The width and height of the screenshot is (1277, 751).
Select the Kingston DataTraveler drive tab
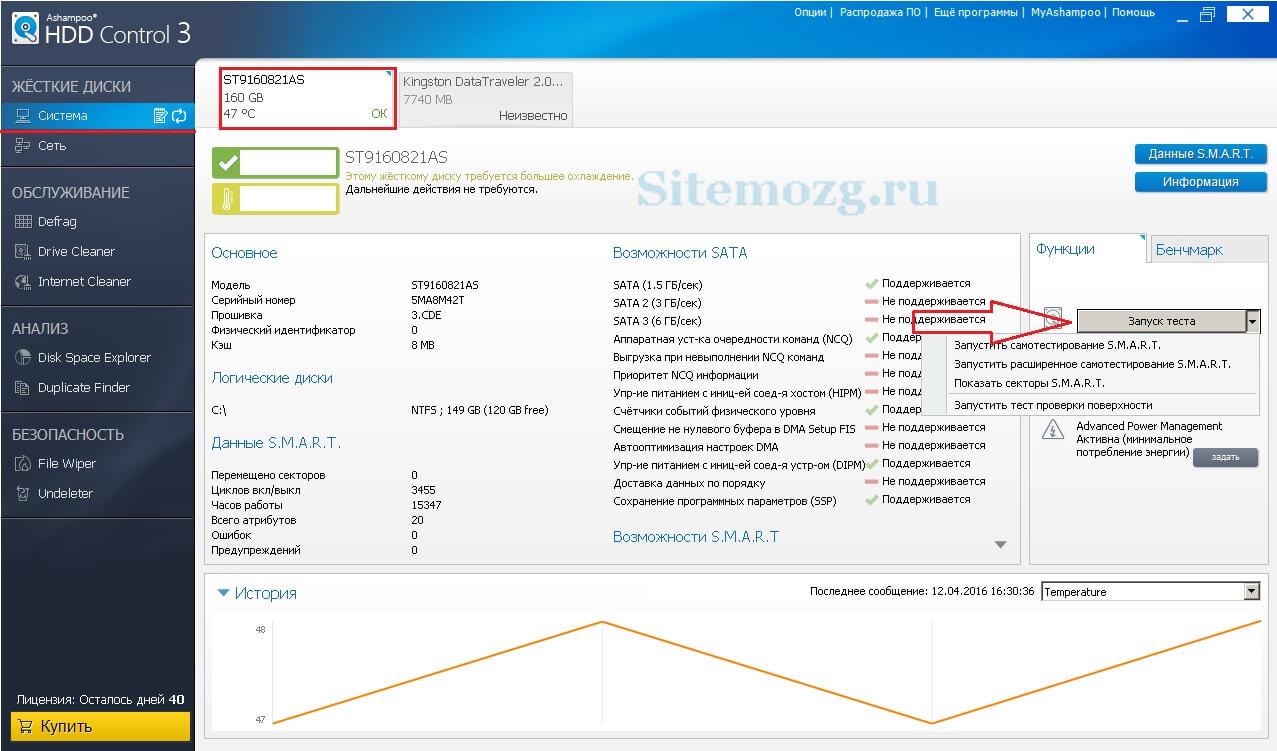(485, 99)
